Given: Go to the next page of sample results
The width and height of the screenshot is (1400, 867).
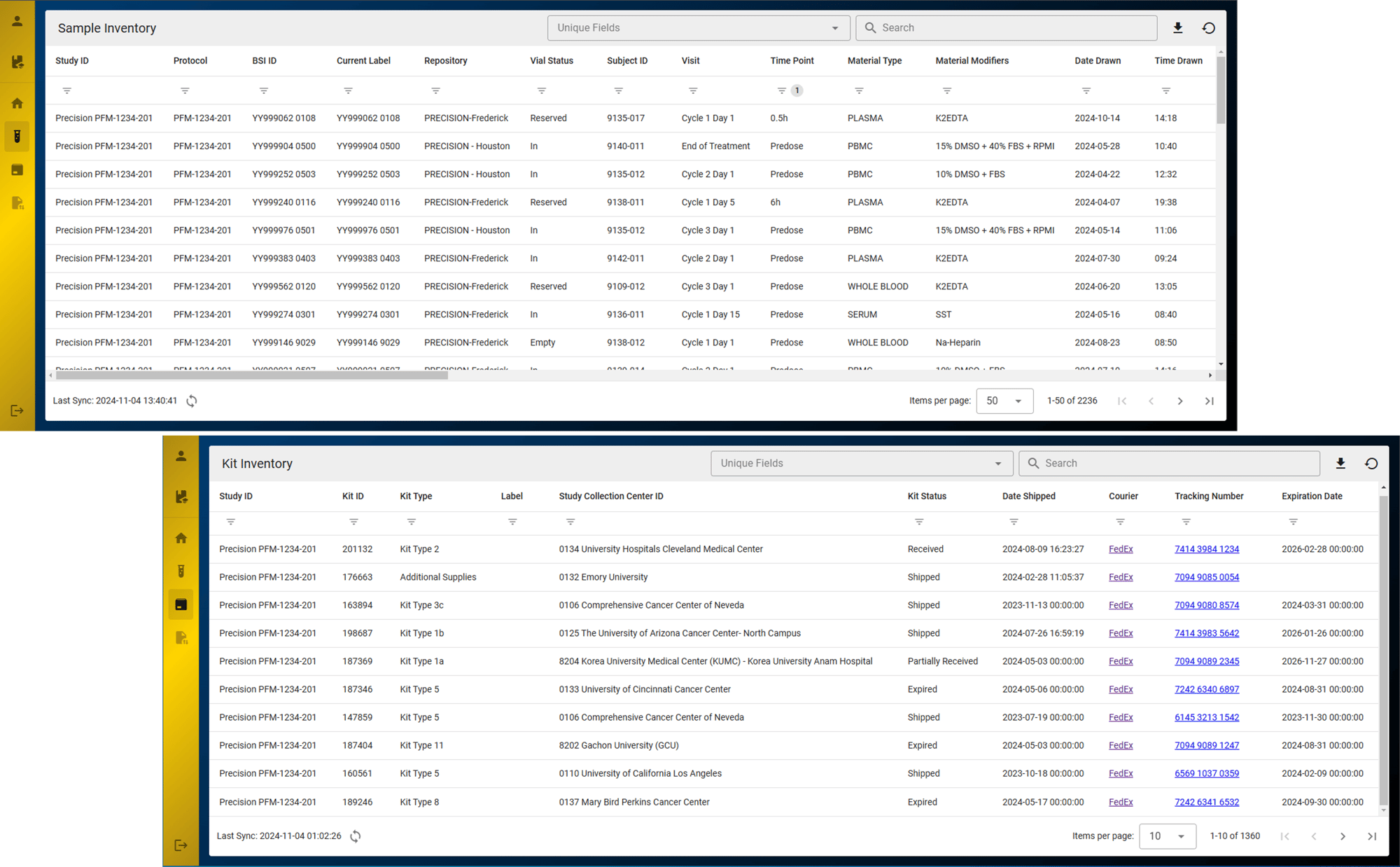Looking at the screenshot, I should pos(1180,401).
